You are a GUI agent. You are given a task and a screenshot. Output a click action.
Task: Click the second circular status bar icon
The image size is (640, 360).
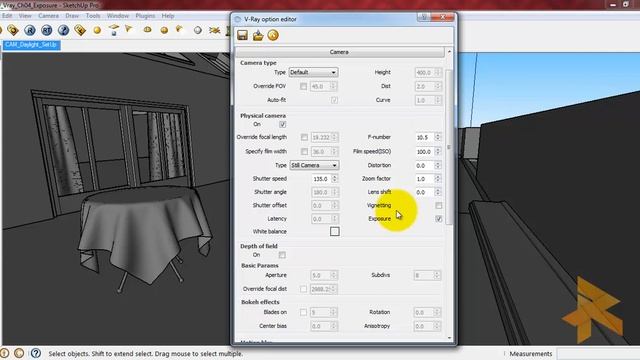pyautogui.click(x=19, y=353)
